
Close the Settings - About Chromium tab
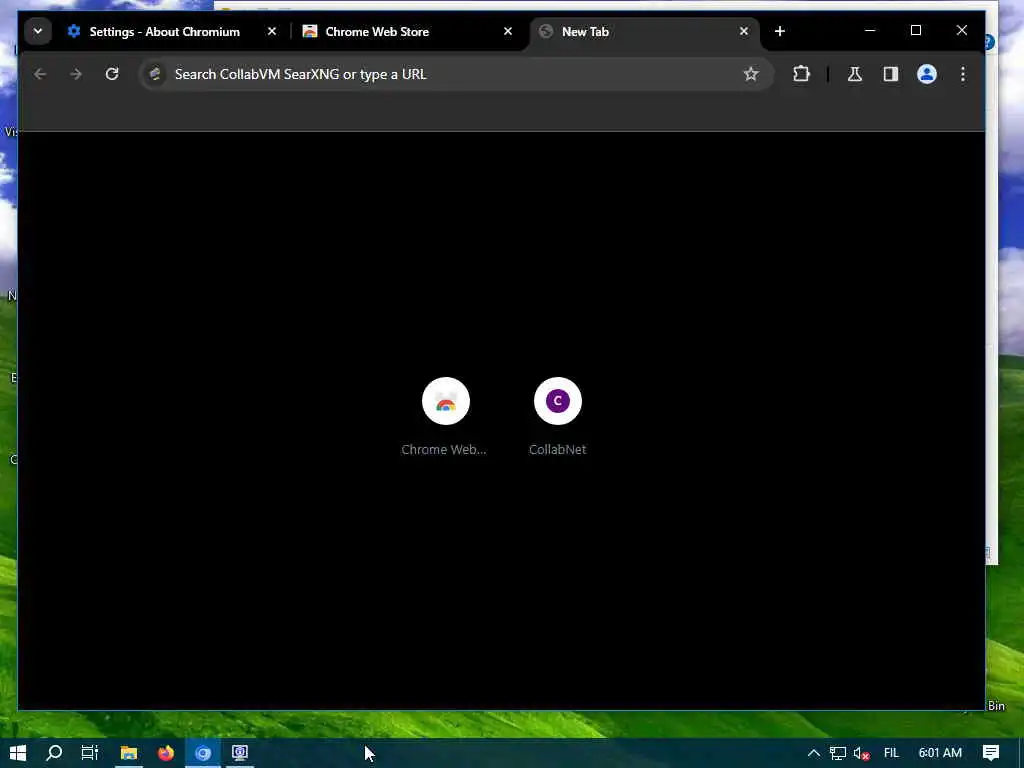[x=272, y=31]
